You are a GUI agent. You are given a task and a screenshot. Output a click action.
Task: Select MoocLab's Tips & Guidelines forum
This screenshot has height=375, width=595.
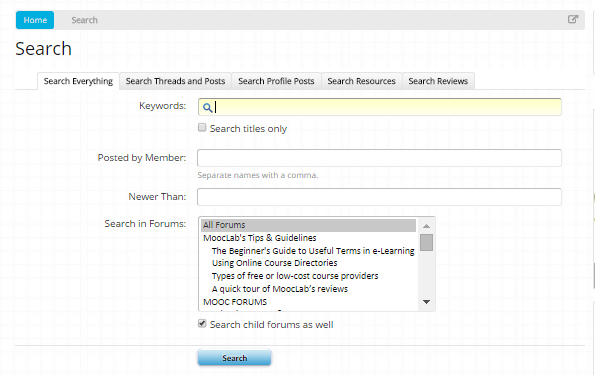[309, 238]
